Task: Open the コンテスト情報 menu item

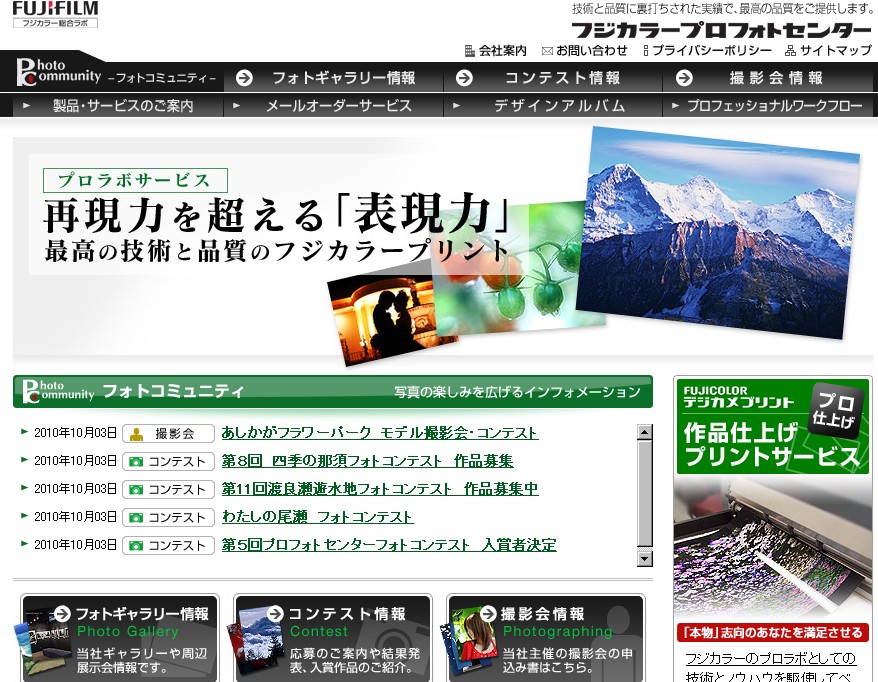Action: point(551,78)
